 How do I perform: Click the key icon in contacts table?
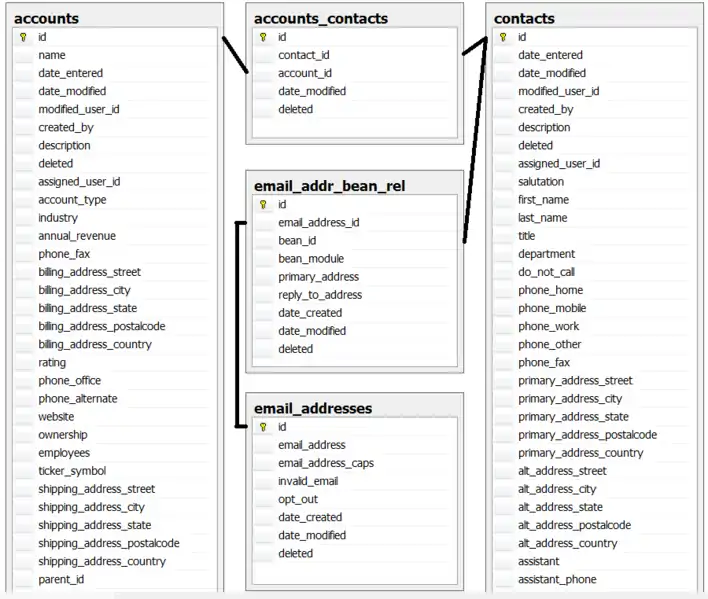(503, 37)
